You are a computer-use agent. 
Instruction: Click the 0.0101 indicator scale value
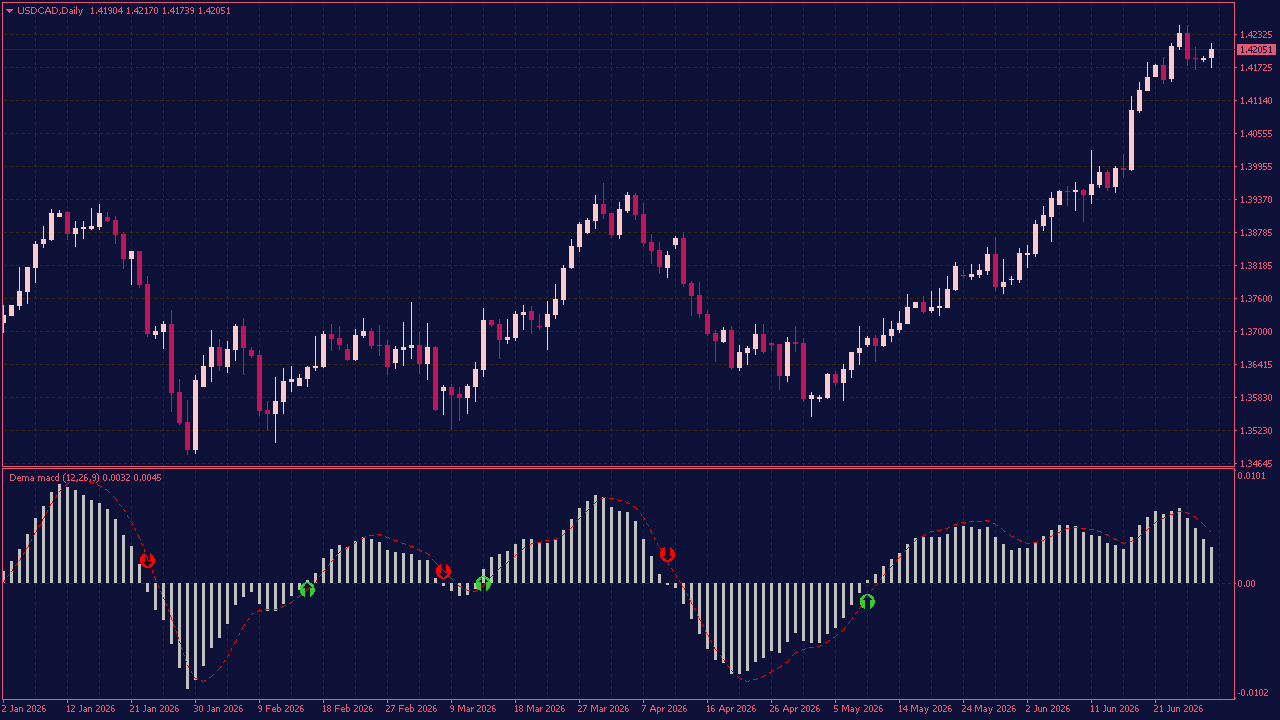pyautogui.click(x=1252, y=476)
